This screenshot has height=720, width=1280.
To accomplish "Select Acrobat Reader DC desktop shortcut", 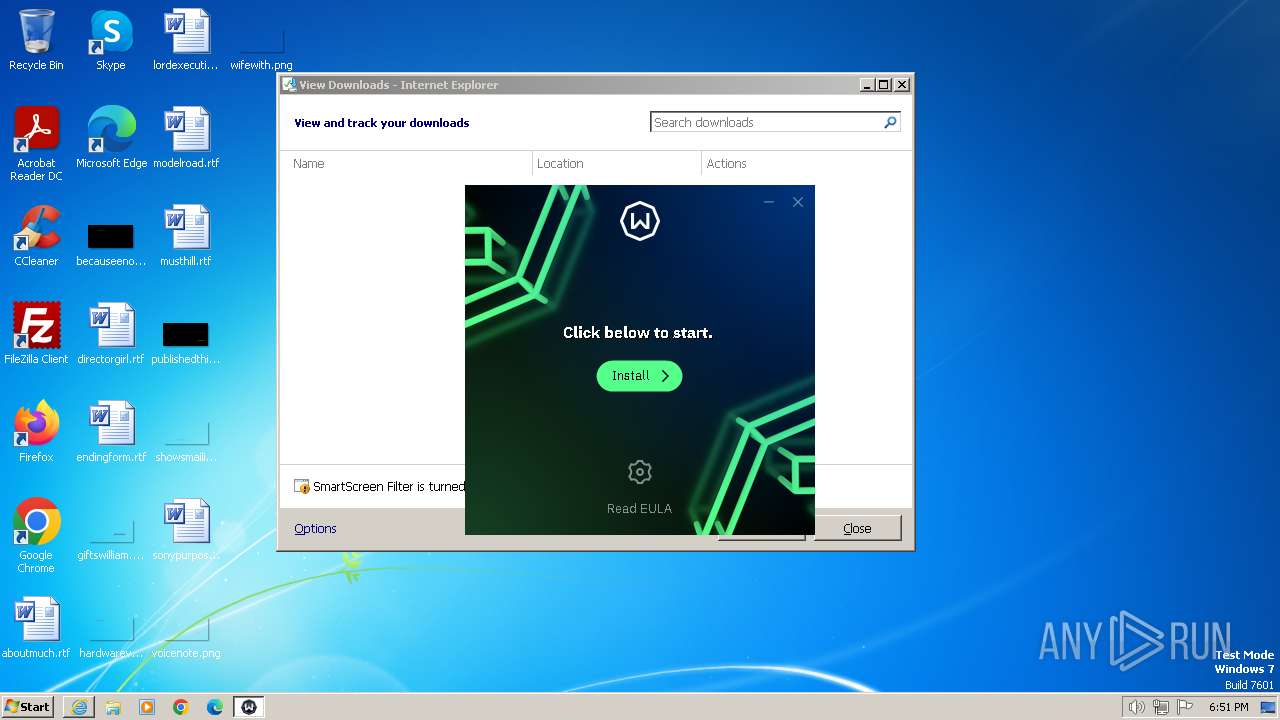I will click(x=36, y=144).
